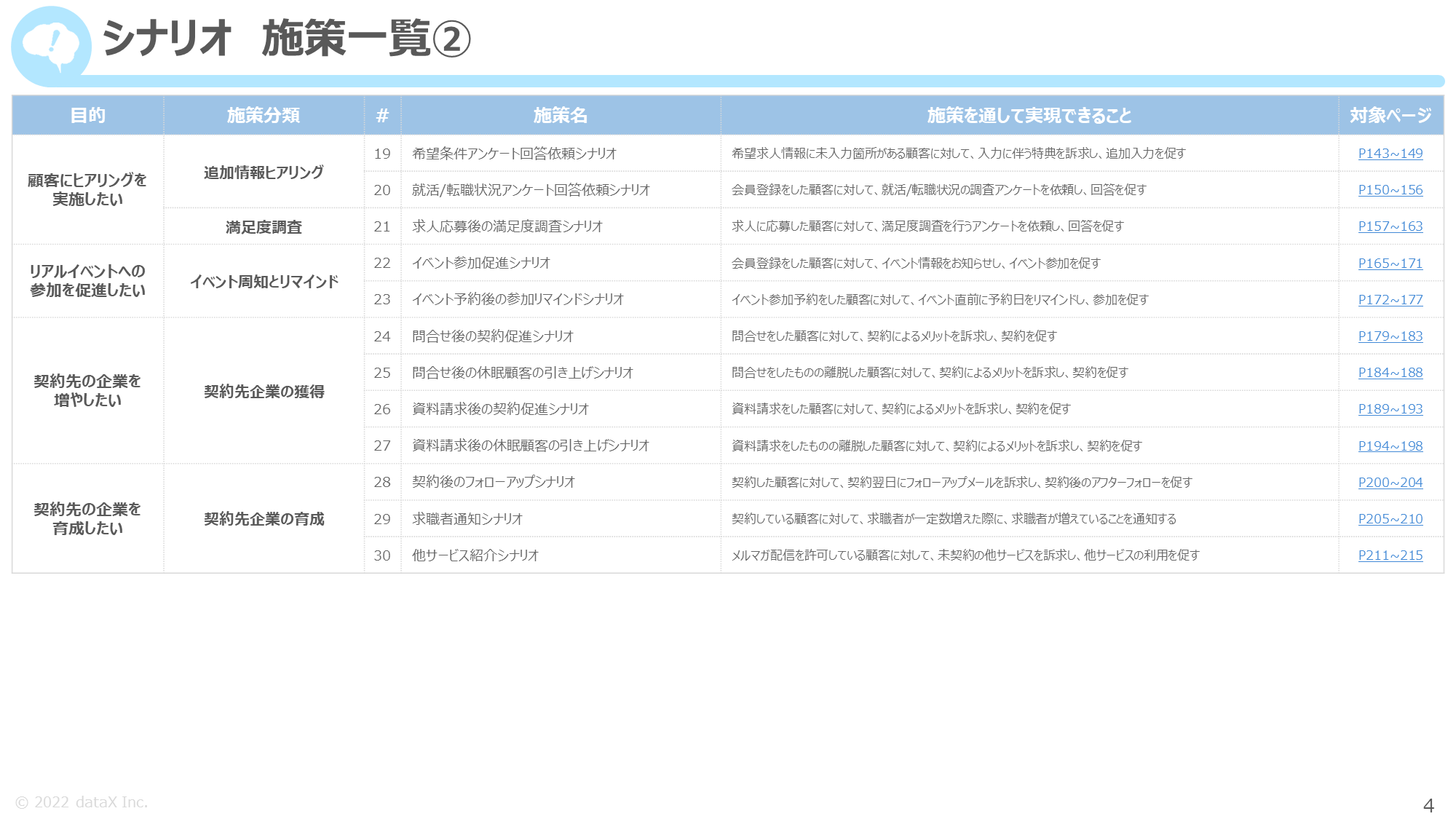Click 問合せ後の契約促進シナリオ cell
The width and height of the screenshot is (1456, 819).
coord(561,336)
